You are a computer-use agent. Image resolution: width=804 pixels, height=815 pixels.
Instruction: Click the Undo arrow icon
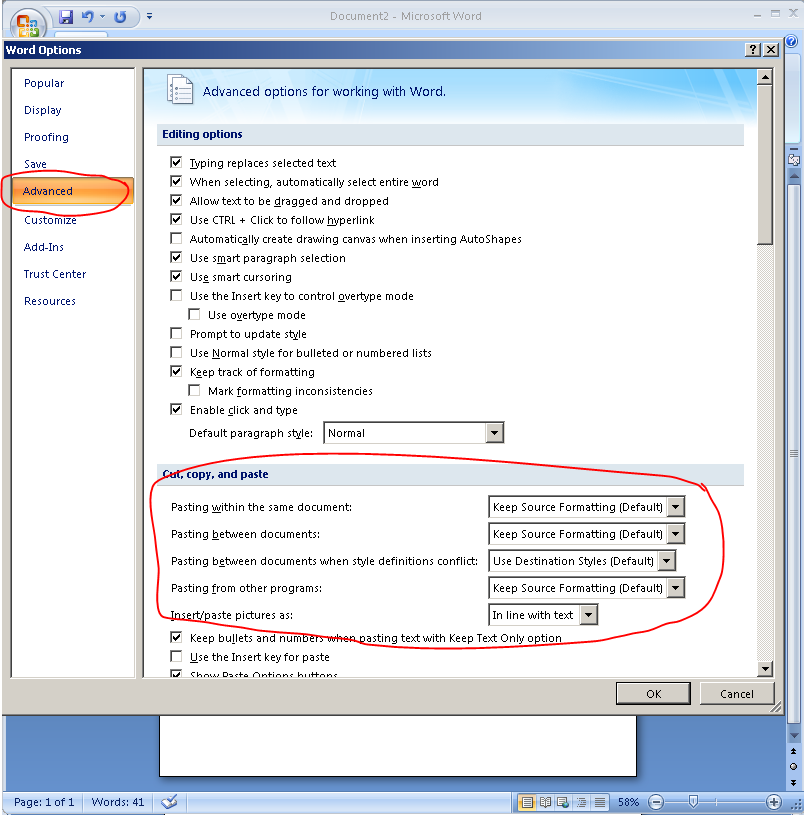click(x=87, y=17)
